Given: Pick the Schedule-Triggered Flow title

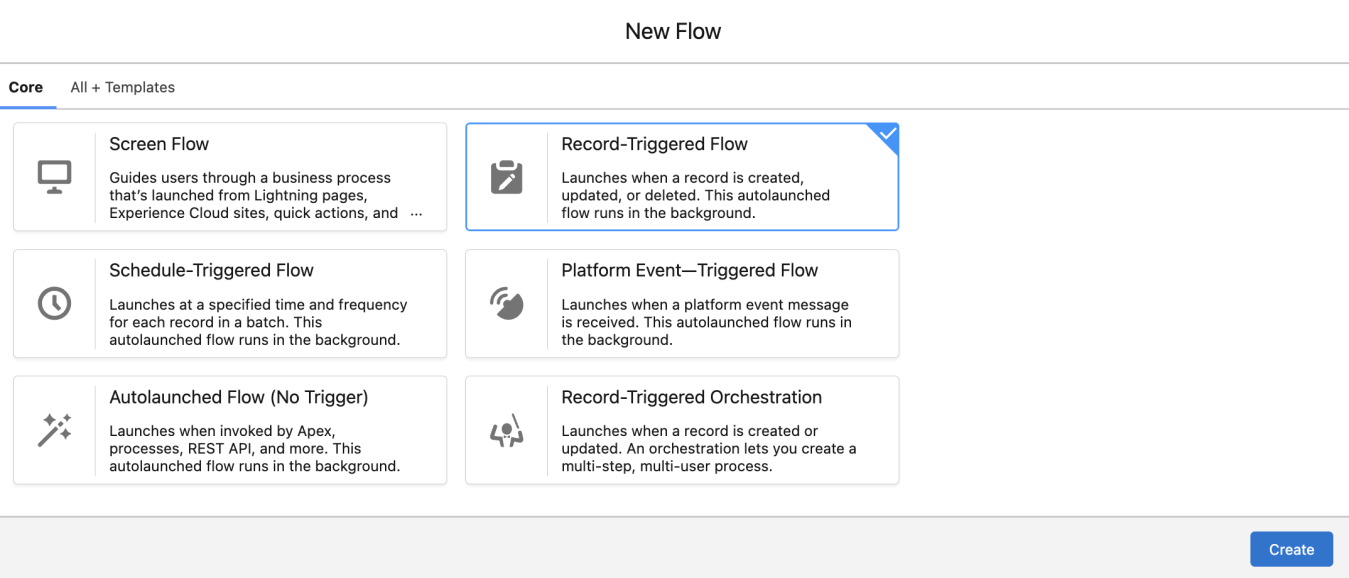Looking at the screenshot, I should pyautogui.click(x=212, y=270).
